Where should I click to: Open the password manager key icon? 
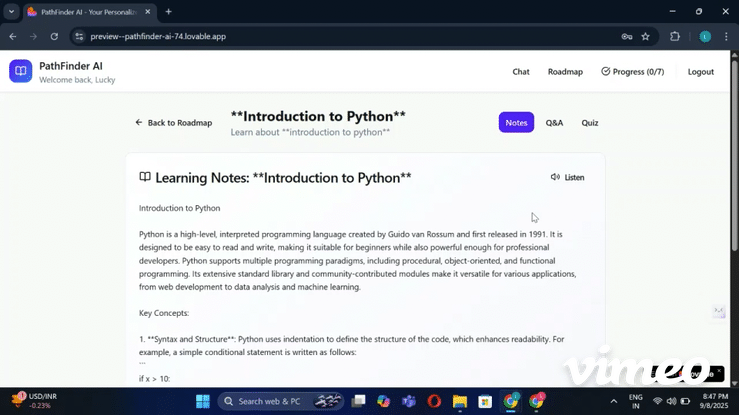point(626,36)
